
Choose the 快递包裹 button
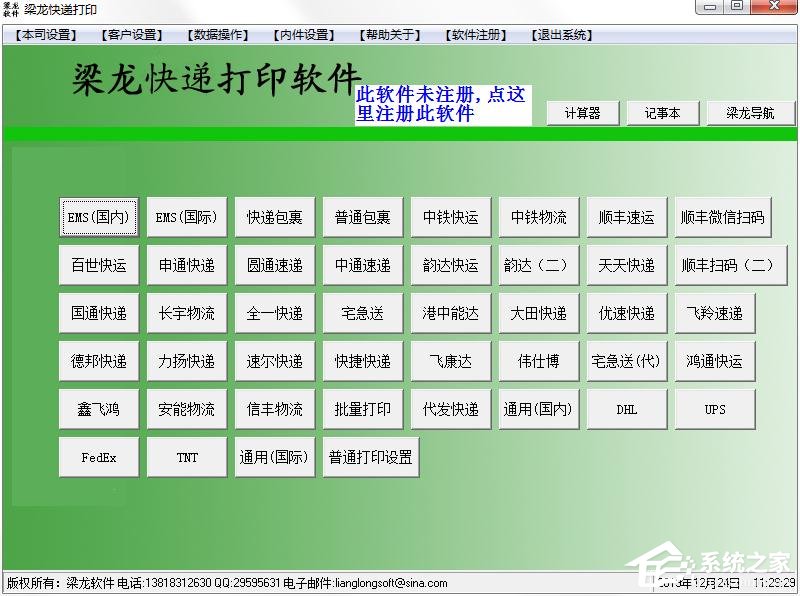pyautogui.click(x=274, y=217)
